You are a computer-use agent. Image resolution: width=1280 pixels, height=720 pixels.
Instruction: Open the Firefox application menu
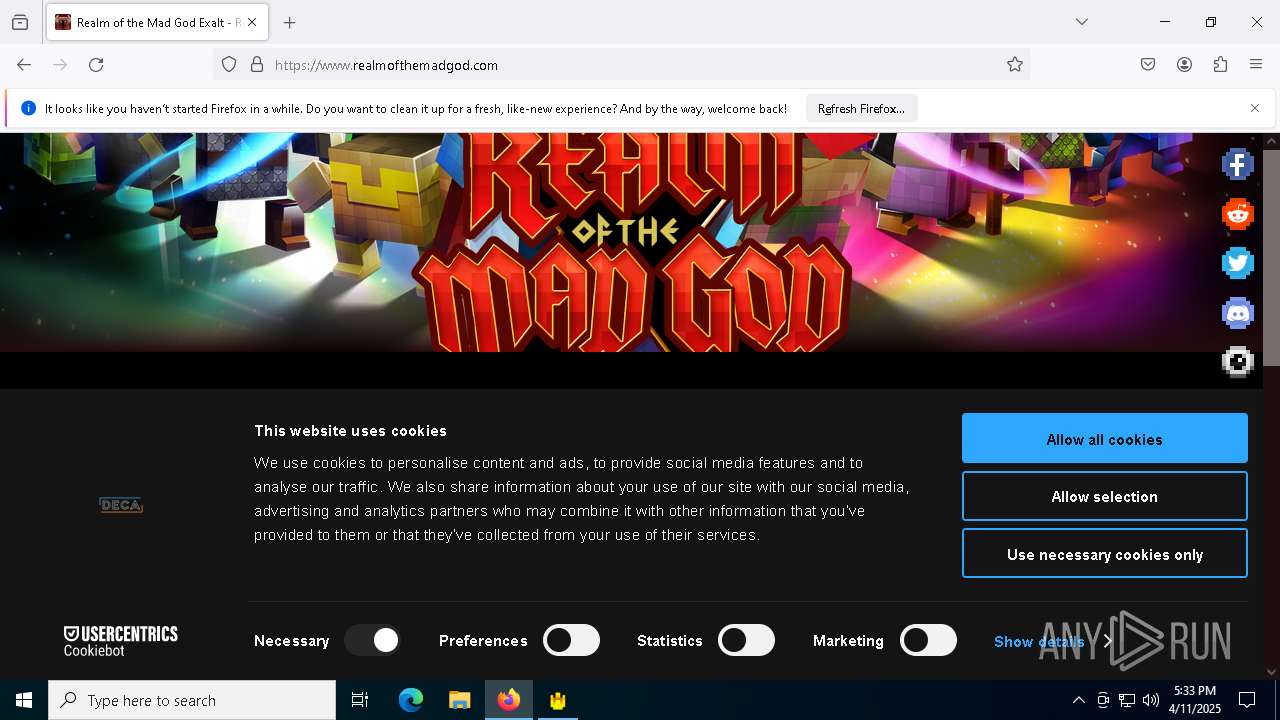click(x=1256, y=65)
